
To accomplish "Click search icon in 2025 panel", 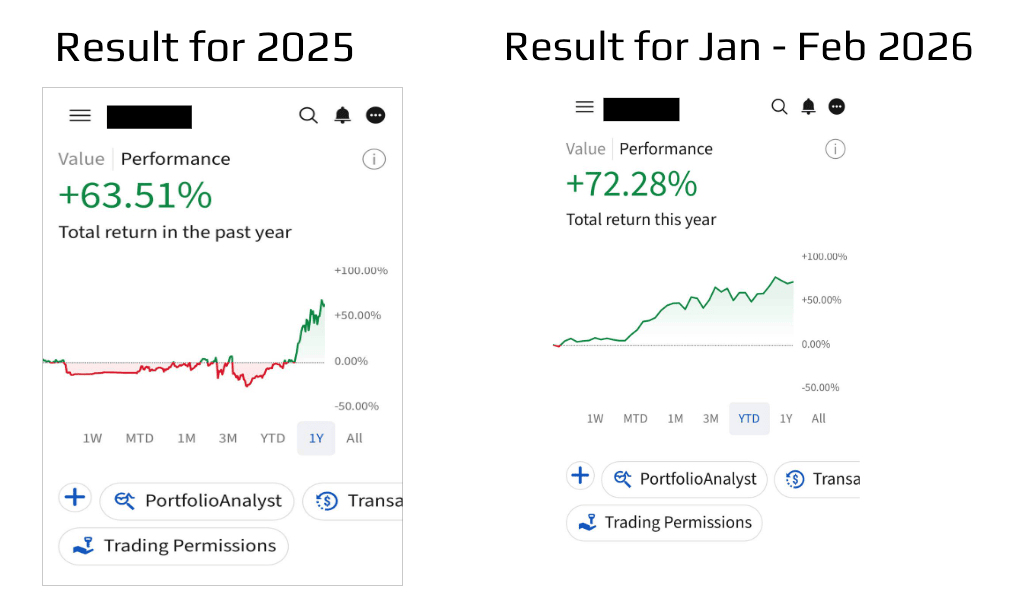I will click(308, 116).
